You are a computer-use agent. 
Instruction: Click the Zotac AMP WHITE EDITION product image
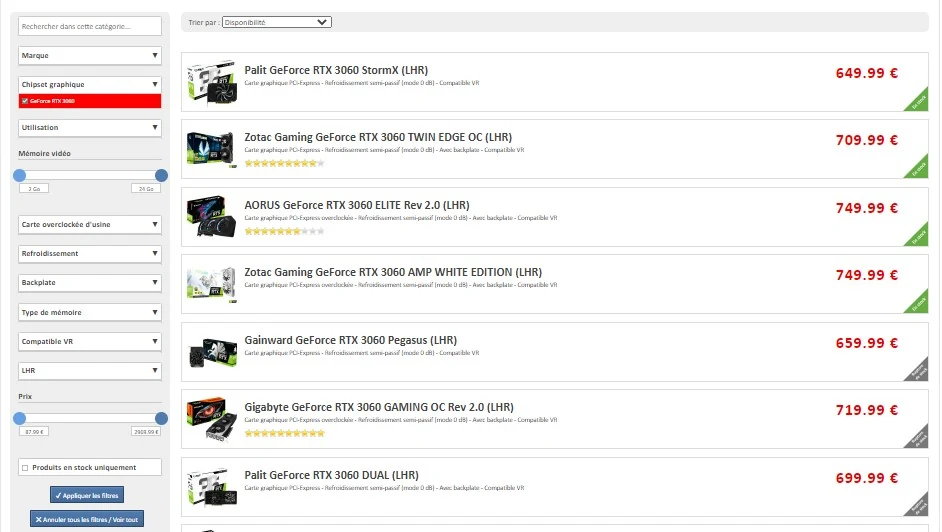211,284
